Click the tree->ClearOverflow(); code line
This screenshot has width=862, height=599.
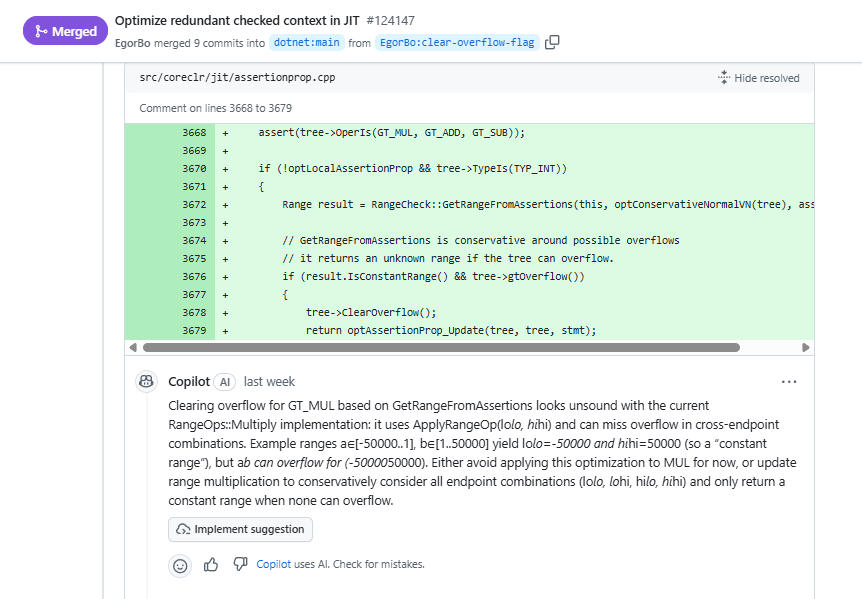pyautogui.click(x=371, y=312)
